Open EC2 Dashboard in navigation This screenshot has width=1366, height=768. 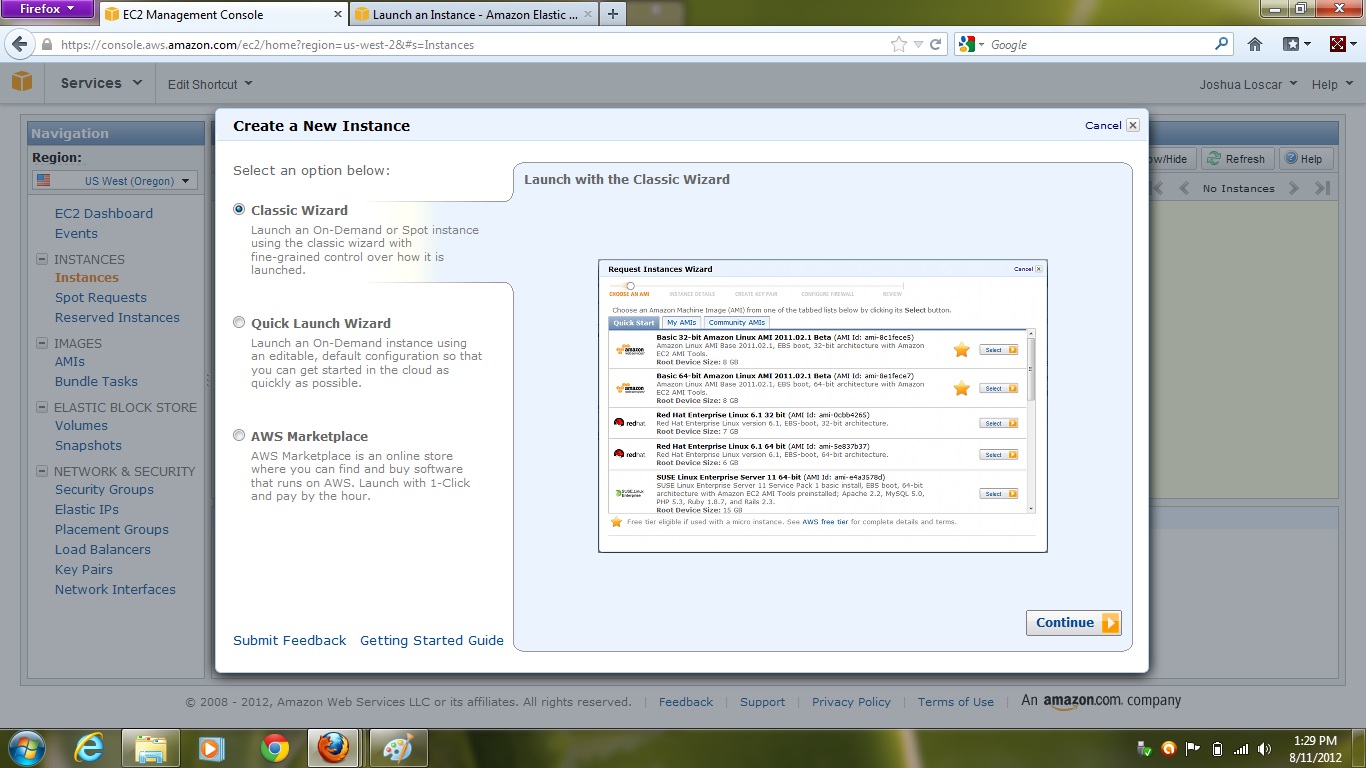104,213
